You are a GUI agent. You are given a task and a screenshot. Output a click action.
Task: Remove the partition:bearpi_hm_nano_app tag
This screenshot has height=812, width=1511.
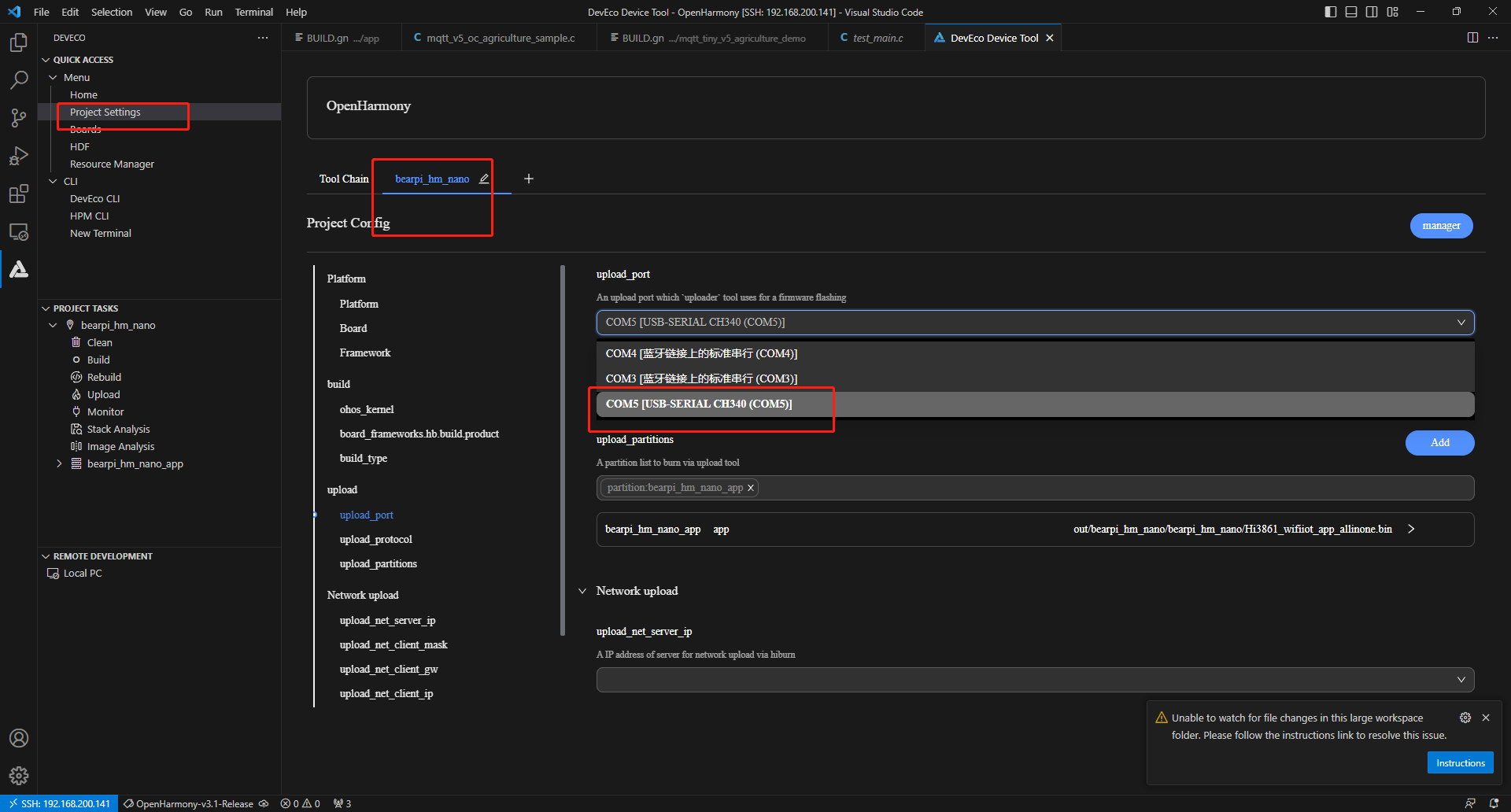click(x=751, y=488)
